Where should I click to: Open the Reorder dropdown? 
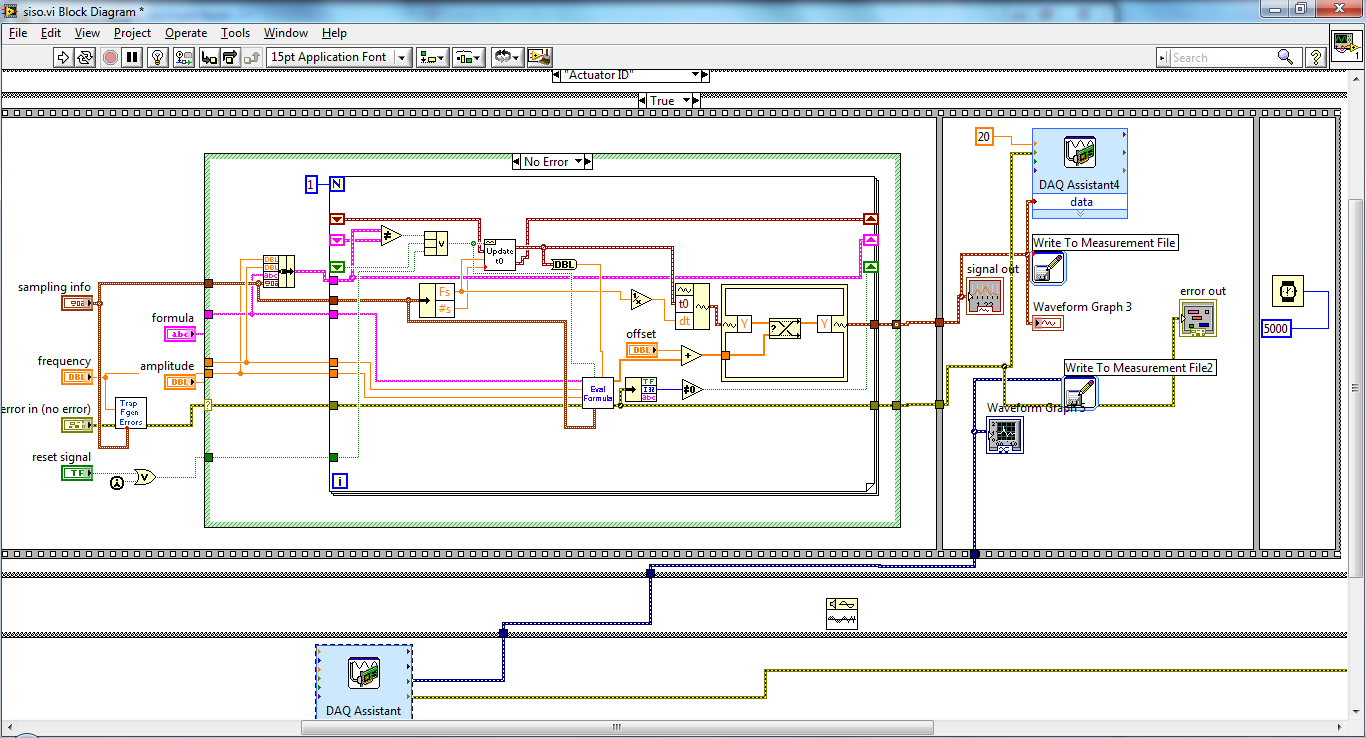pyautogui.click(x=507, y=57)
